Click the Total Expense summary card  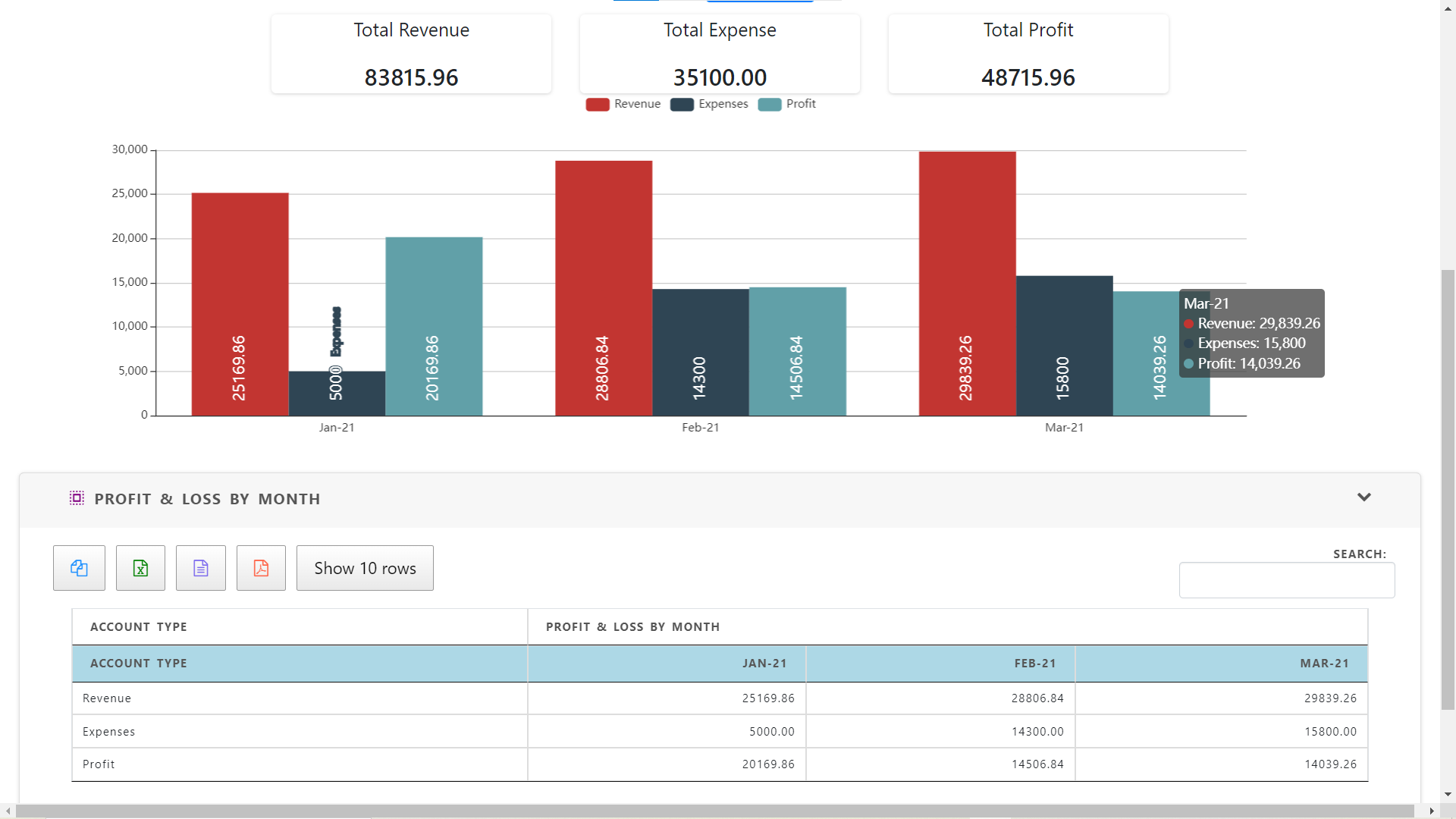point(719,53)
